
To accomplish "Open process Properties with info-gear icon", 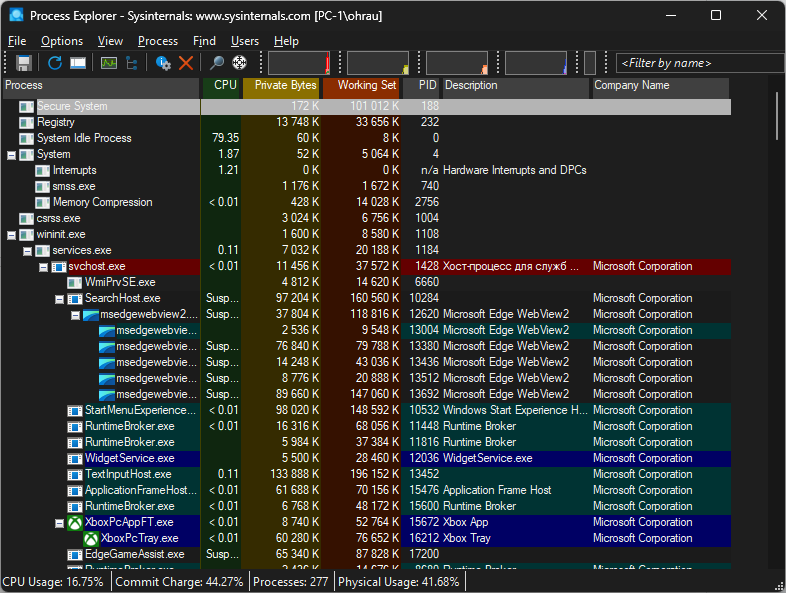I will pyautogui.click(x=163, y=63).
